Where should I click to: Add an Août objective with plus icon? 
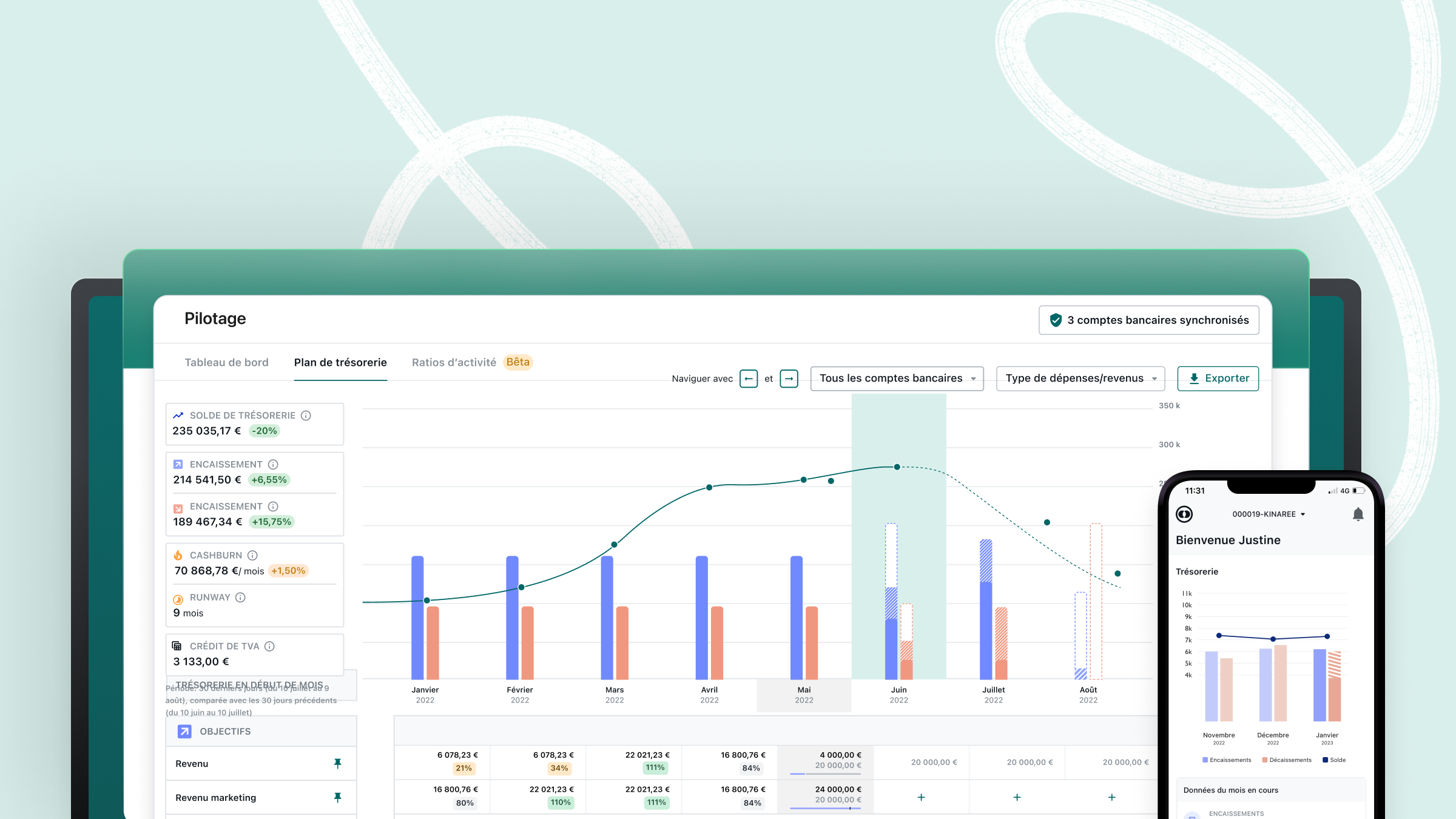pos(1111,797)
